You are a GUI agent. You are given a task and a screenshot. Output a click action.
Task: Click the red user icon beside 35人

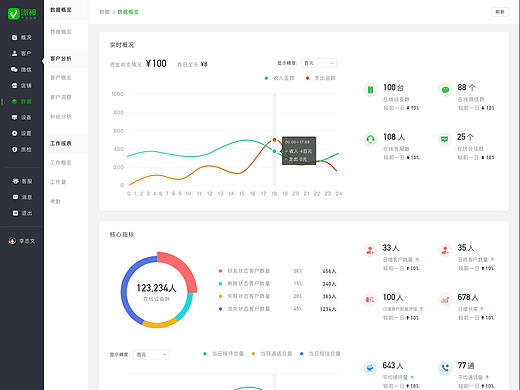tap(445, 250)
